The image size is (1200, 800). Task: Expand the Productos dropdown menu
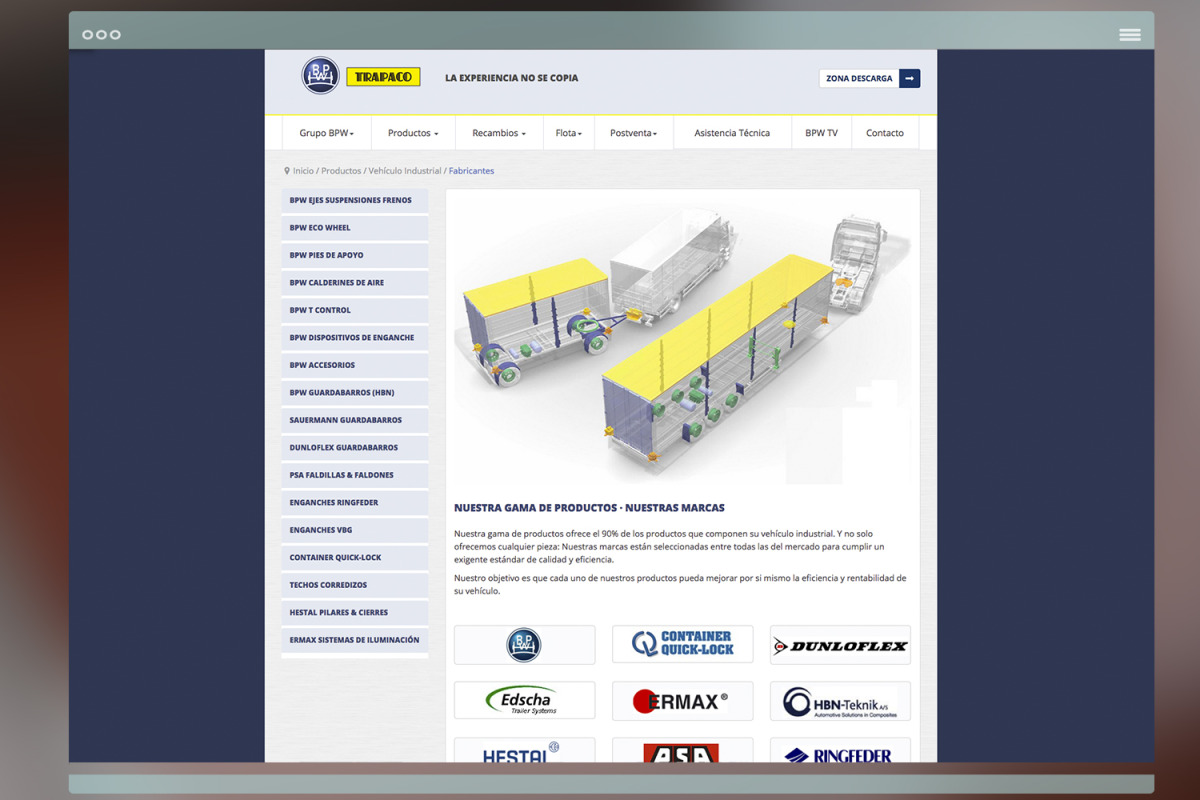[x=413, y=133]
